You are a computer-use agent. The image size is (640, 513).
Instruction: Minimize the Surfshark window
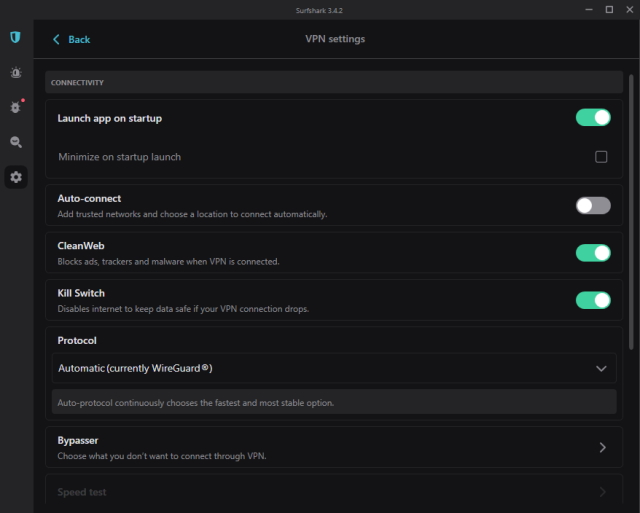(586, 9)
